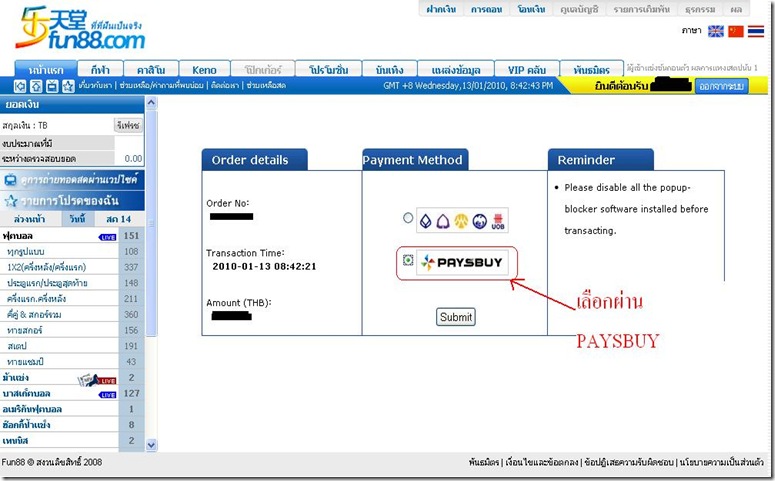Click the TV icon beside the live broadcast header
The image size is (775, 481).
pos(10,180)
